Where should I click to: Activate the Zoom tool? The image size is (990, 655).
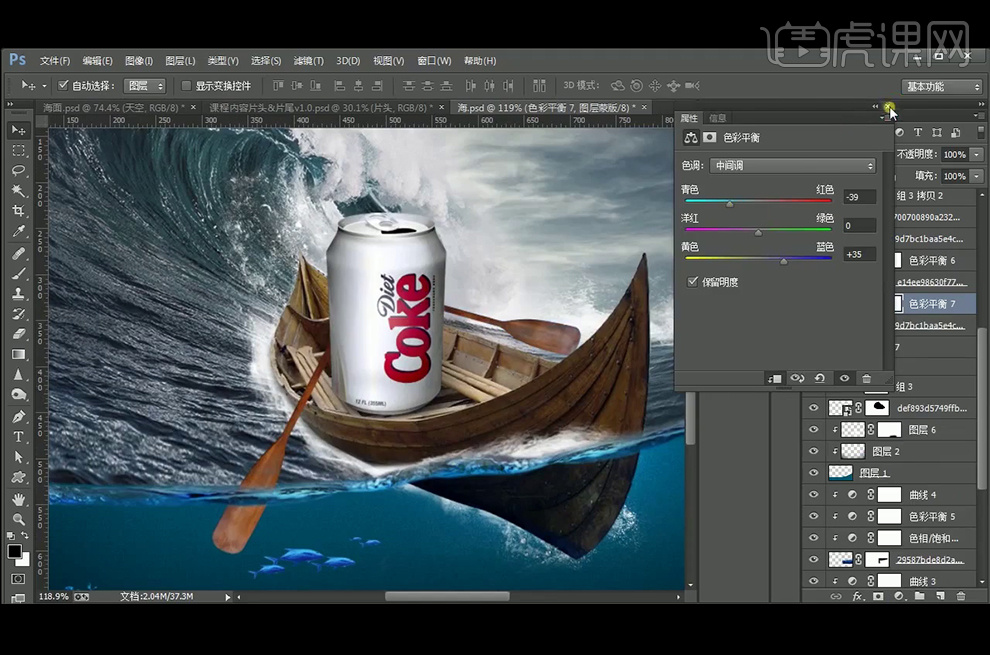[18, 519]
